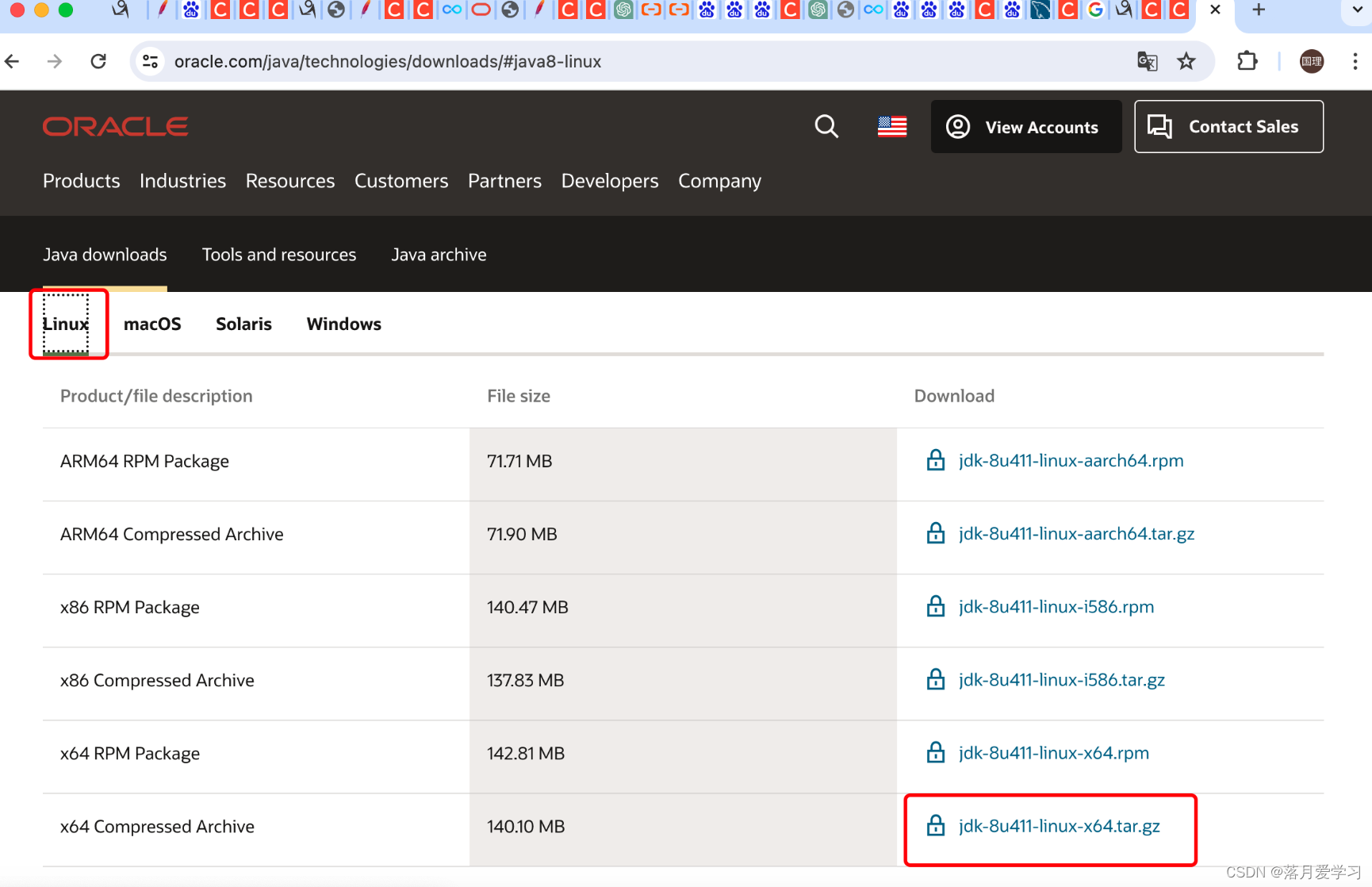
Task: Click the '140.10 MB' file size
Action: (526, 826)
